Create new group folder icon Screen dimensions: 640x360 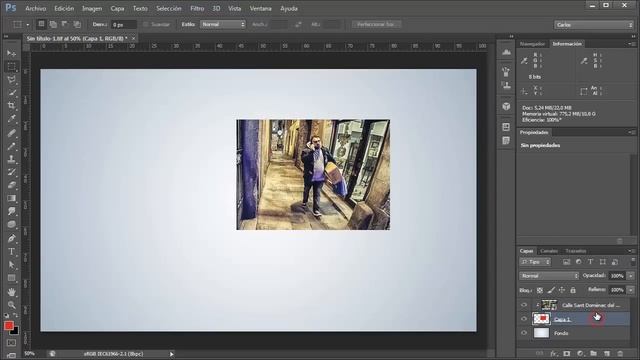coord(593,353)
